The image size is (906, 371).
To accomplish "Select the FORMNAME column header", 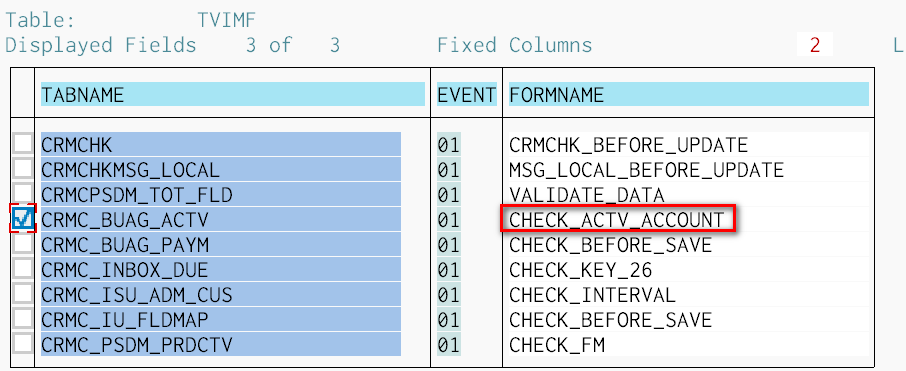I will coord(688,94).
